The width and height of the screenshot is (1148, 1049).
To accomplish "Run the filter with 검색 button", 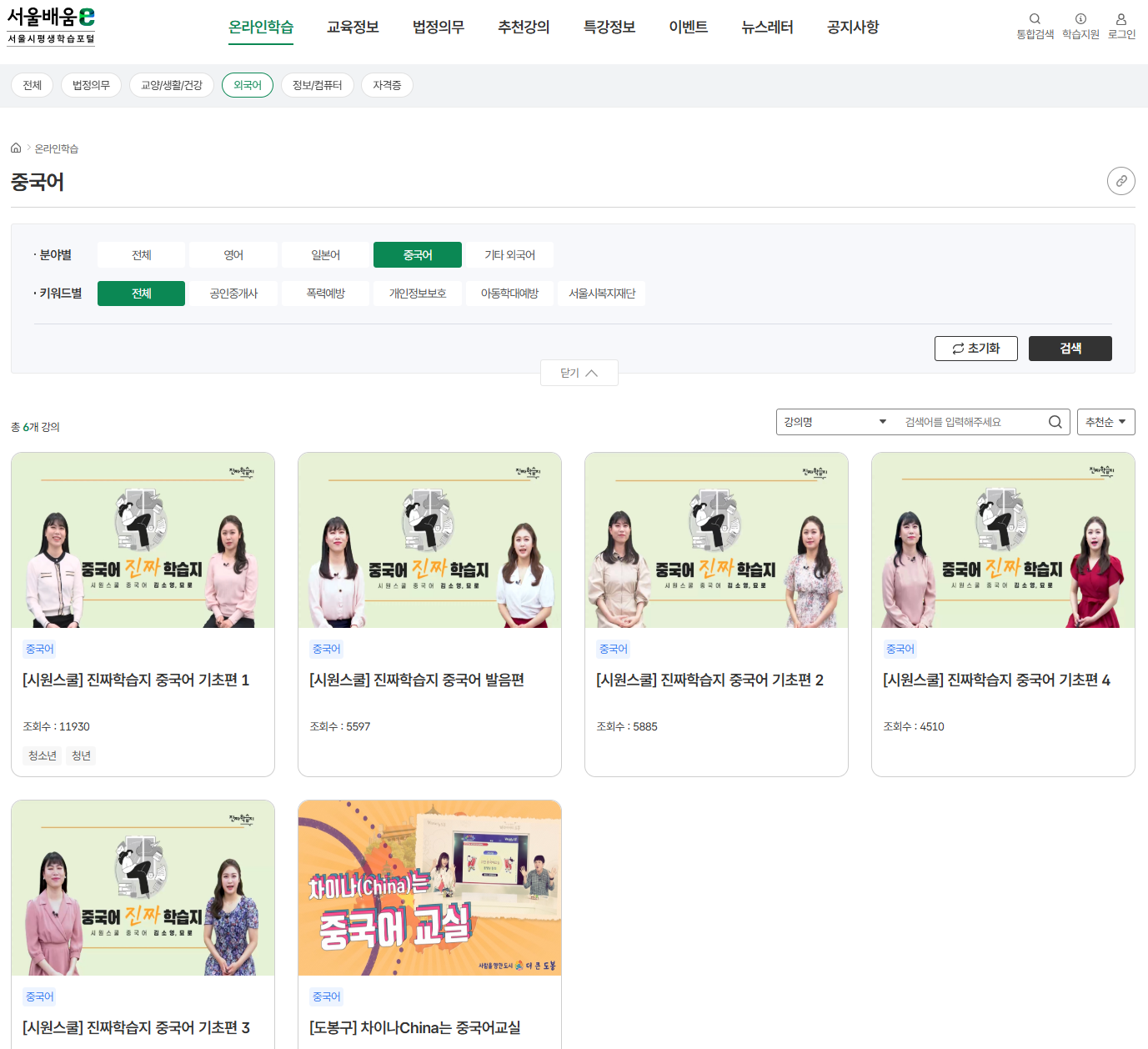I will 1070,349.
